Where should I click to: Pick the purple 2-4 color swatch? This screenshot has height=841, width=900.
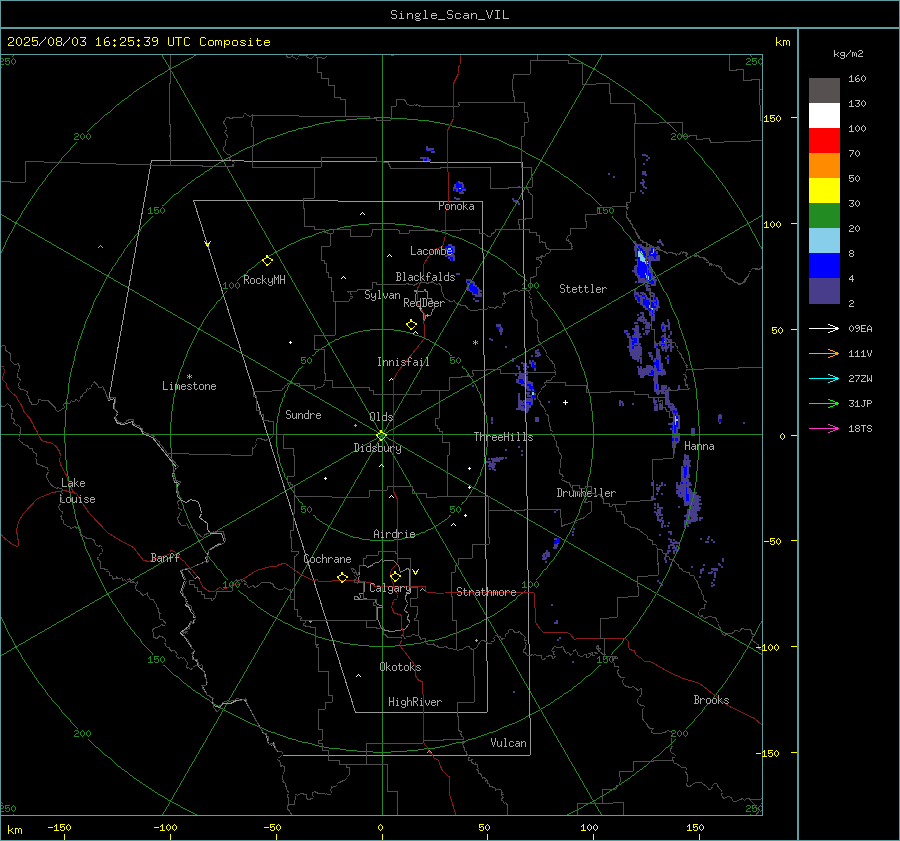824,290
